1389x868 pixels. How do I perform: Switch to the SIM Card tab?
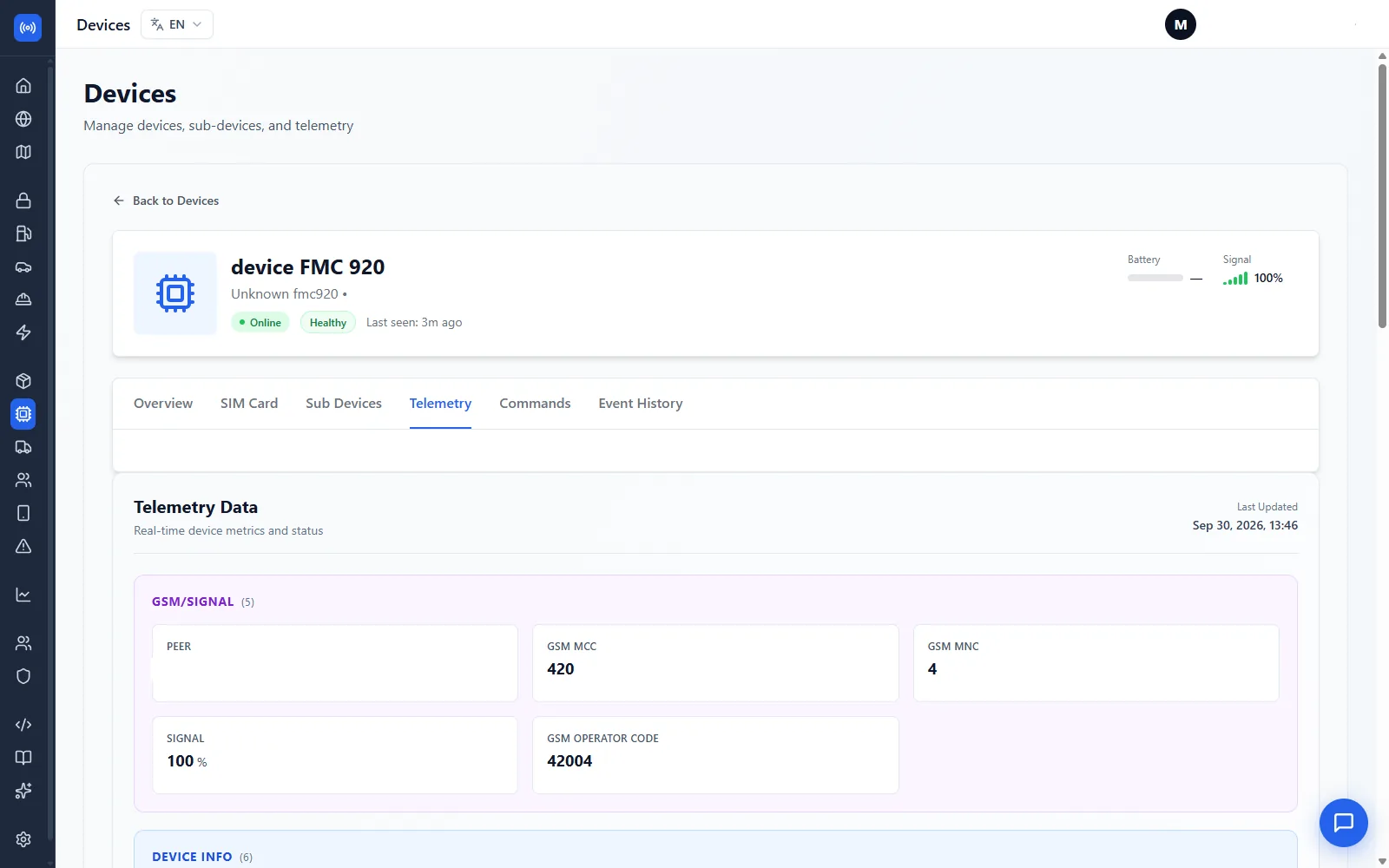(x=249, y=404)
